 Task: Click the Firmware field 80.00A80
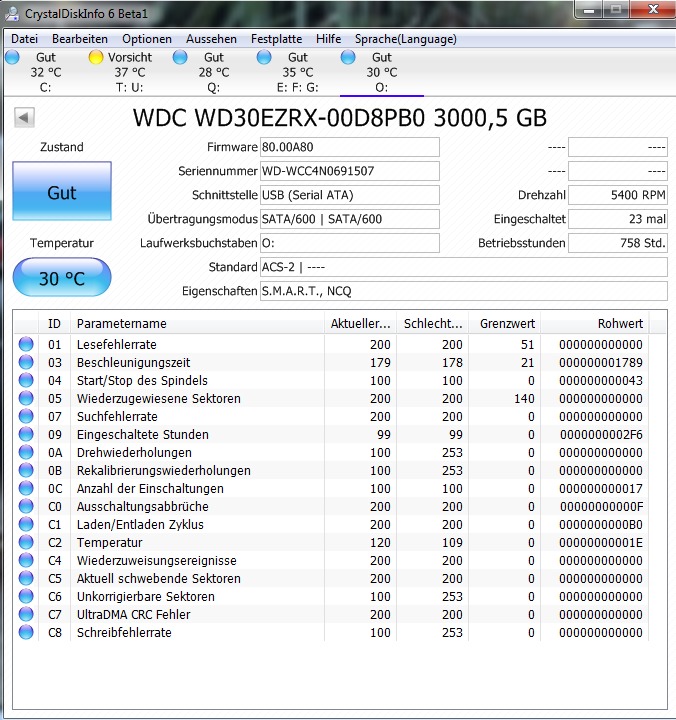coord(349,147)
